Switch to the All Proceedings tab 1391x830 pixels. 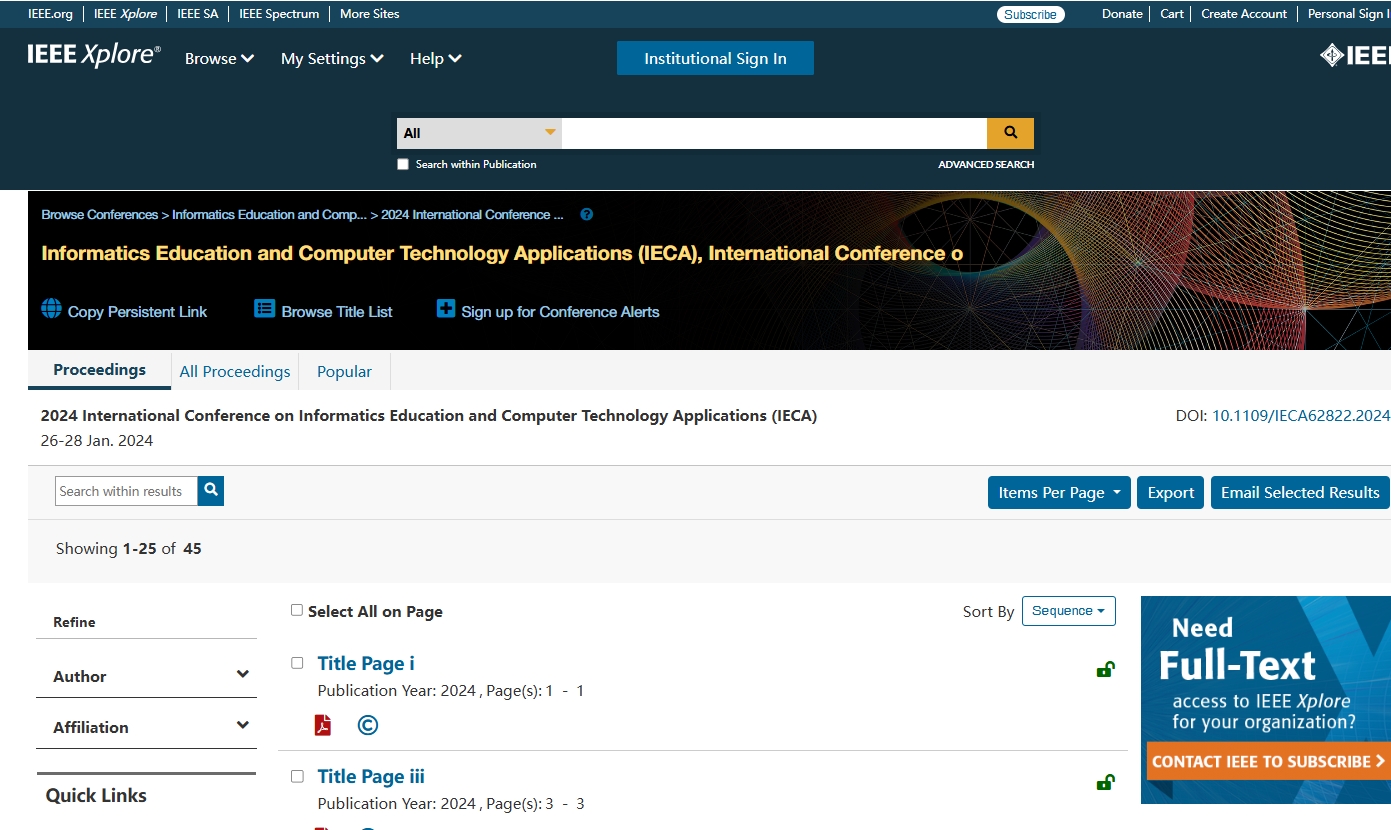(235, 371)
